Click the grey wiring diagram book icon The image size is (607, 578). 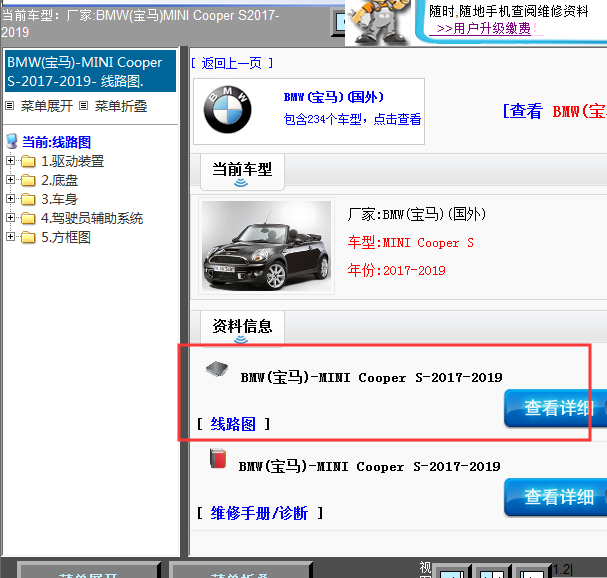[216, 369]
